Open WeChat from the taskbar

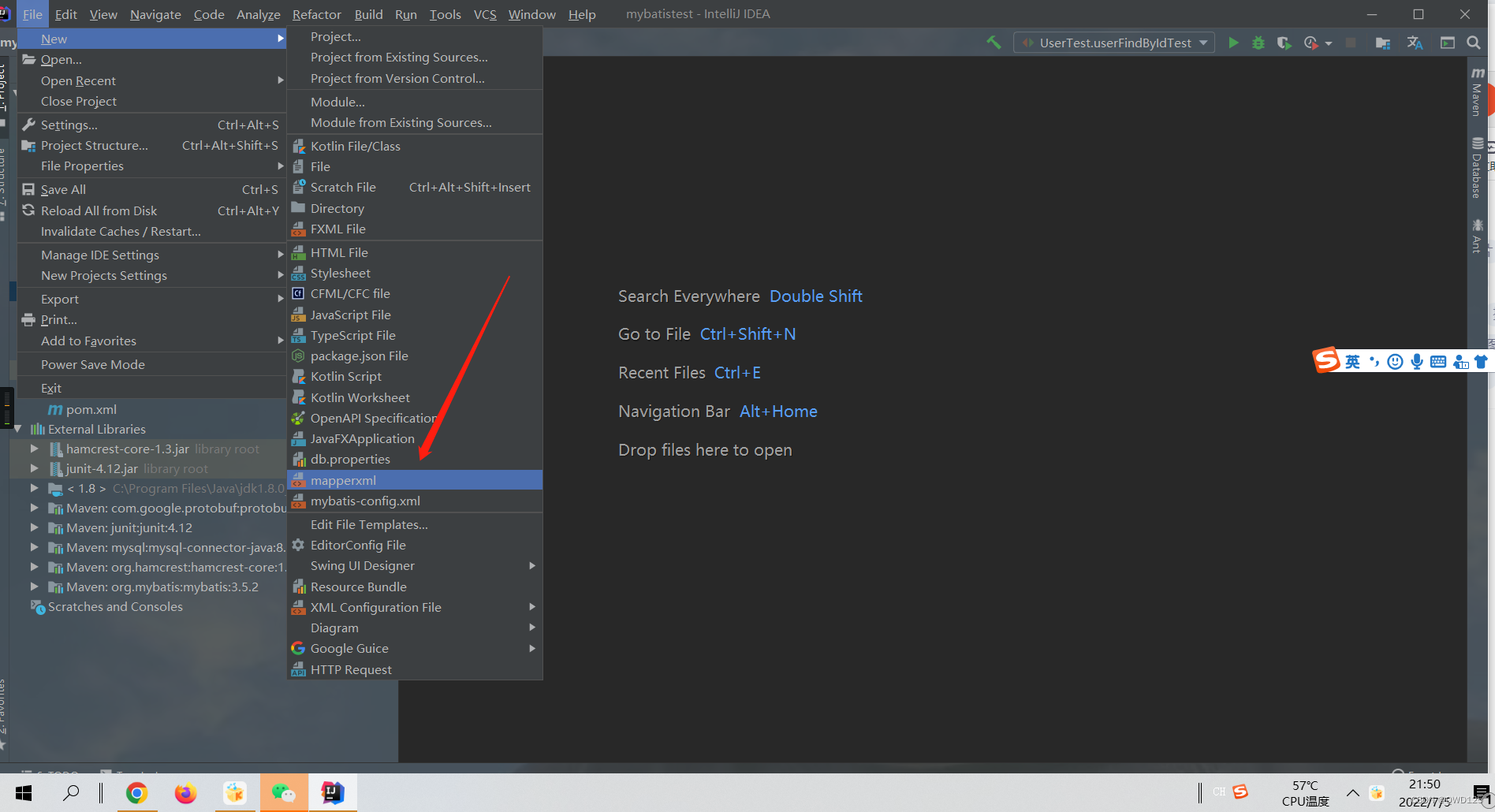283,793
